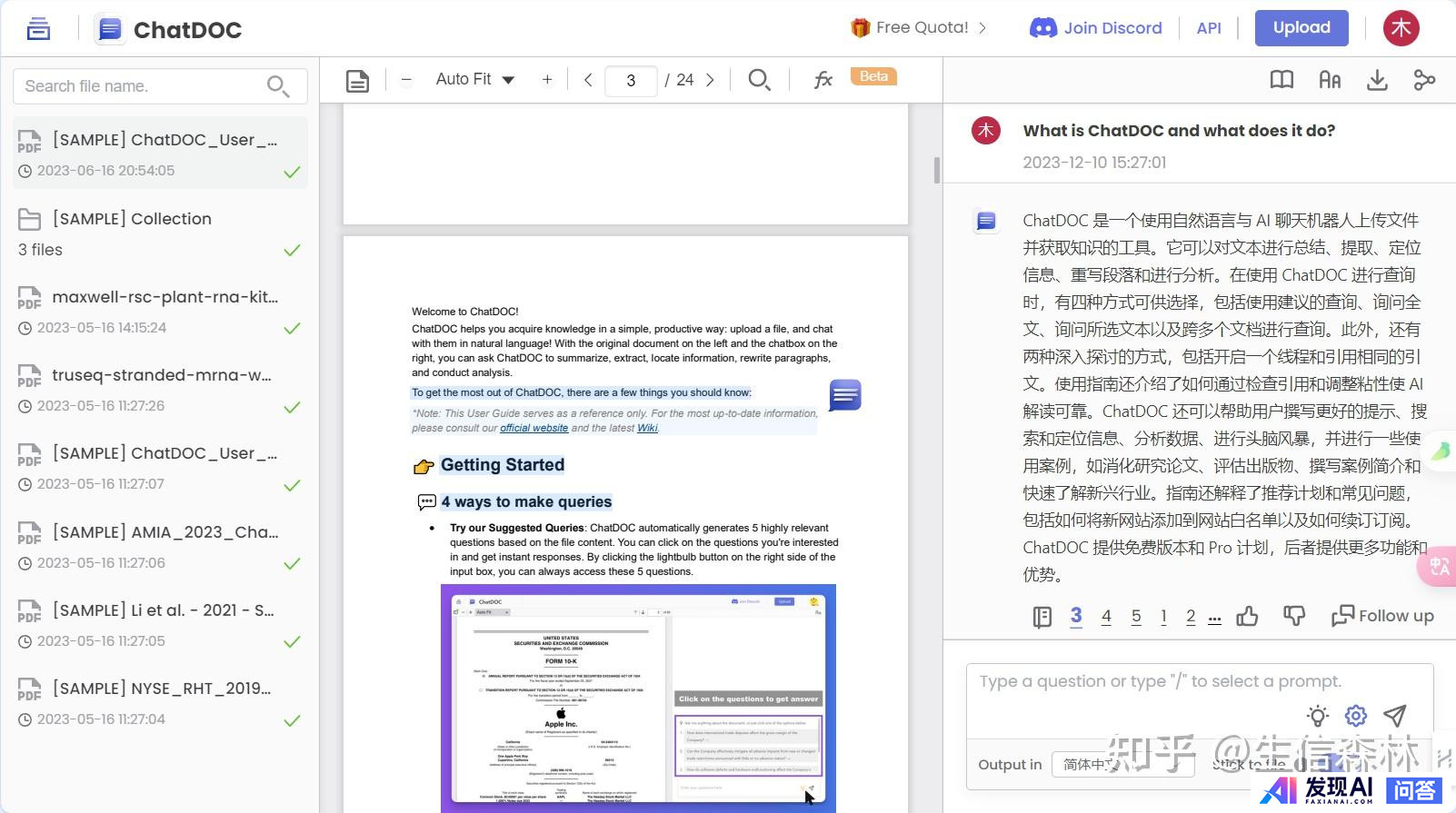Zoom in with the plus icon
Viewport: 1456px width, 813px height.
pyautogui.click(x=547, y=80)
